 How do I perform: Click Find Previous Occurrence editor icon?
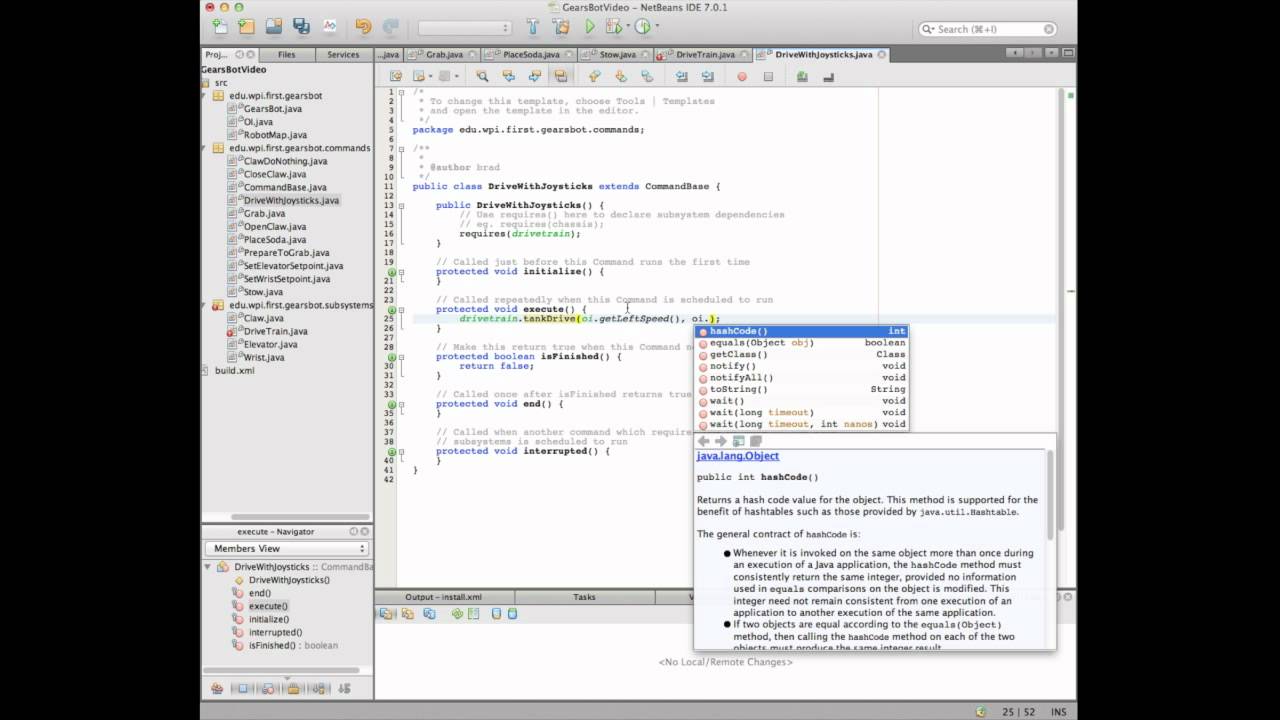(508, 76)
